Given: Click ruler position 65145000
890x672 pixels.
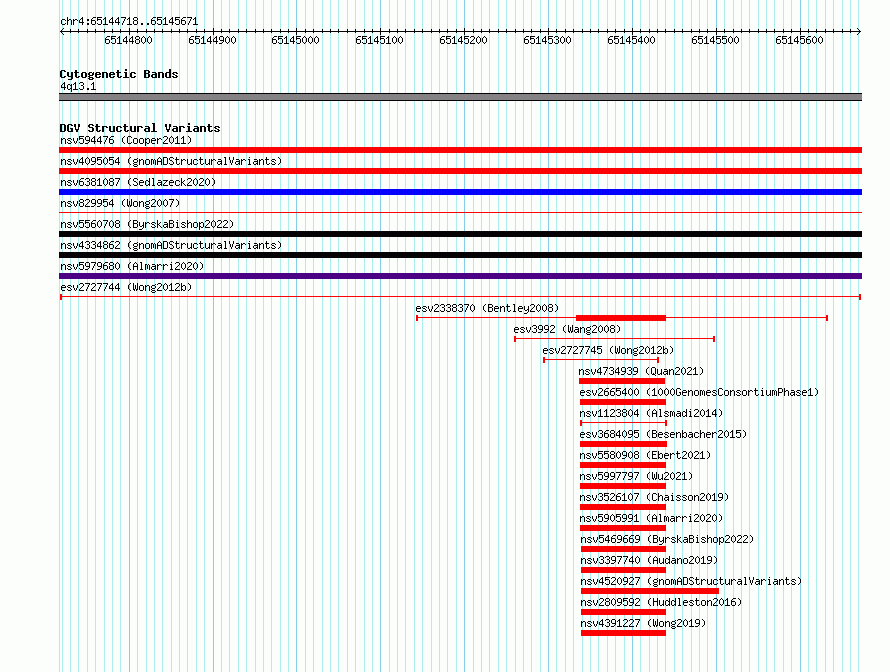Looking at the screenshot, I should tap(295, 40).
